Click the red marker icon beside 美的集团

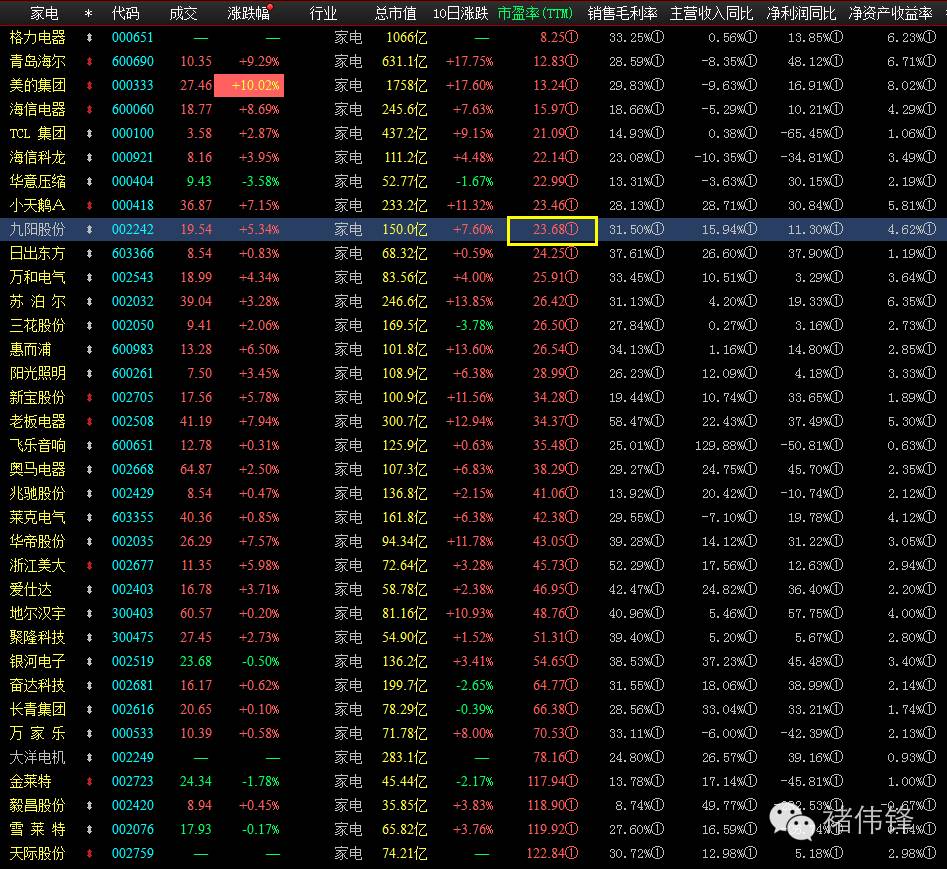coord(89,85)
